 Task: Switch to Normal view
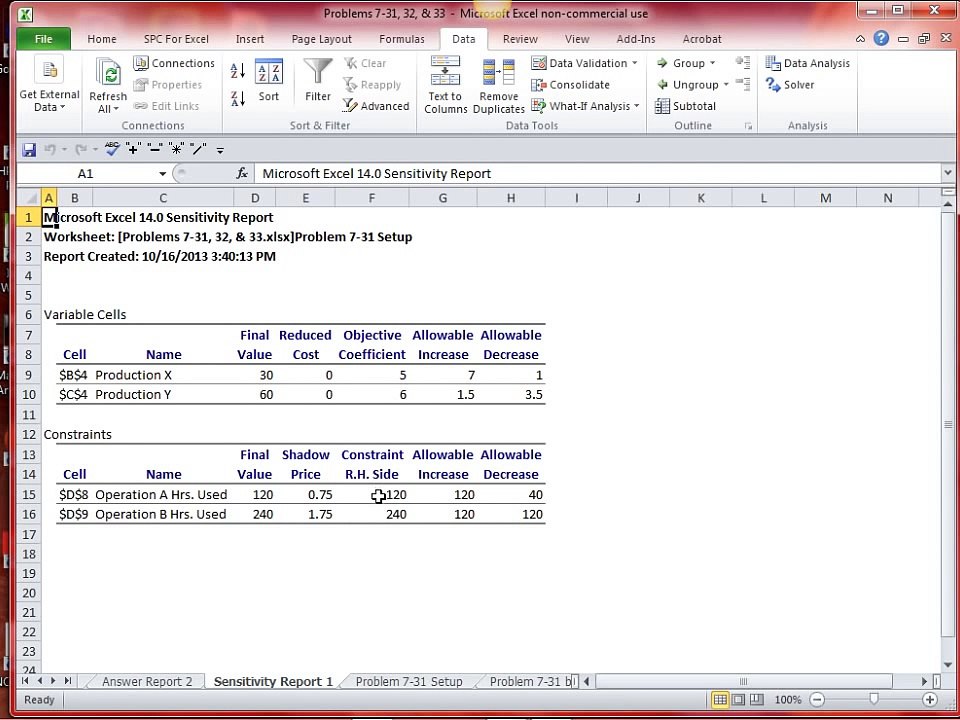pyautogui.click(x=720, y=699)
